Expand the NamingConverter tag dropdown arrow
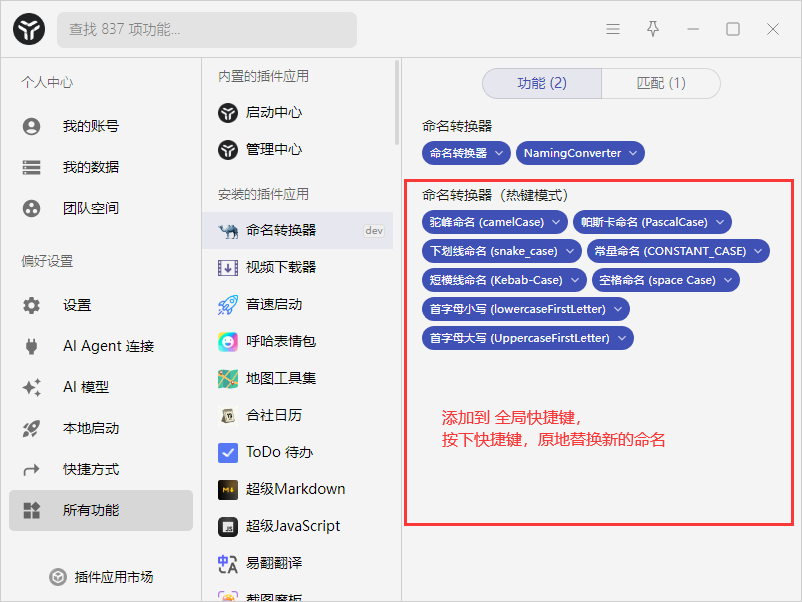The width and height of the screenshot is (802, 602). point(633,153)
